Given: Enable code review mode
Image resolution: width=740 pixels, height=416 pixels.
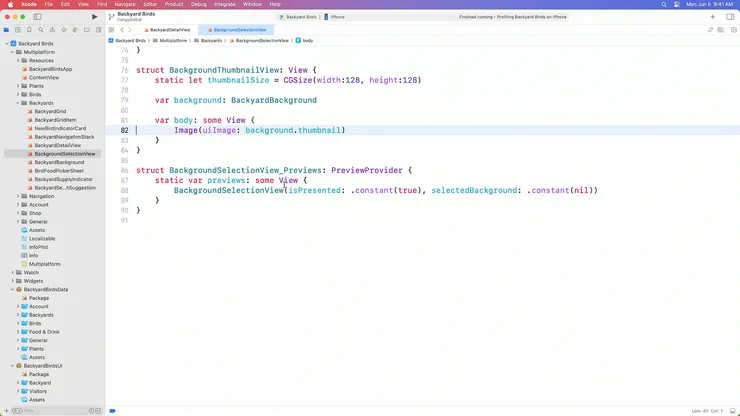Looking at the screenshot, I should tap(710, 30).
